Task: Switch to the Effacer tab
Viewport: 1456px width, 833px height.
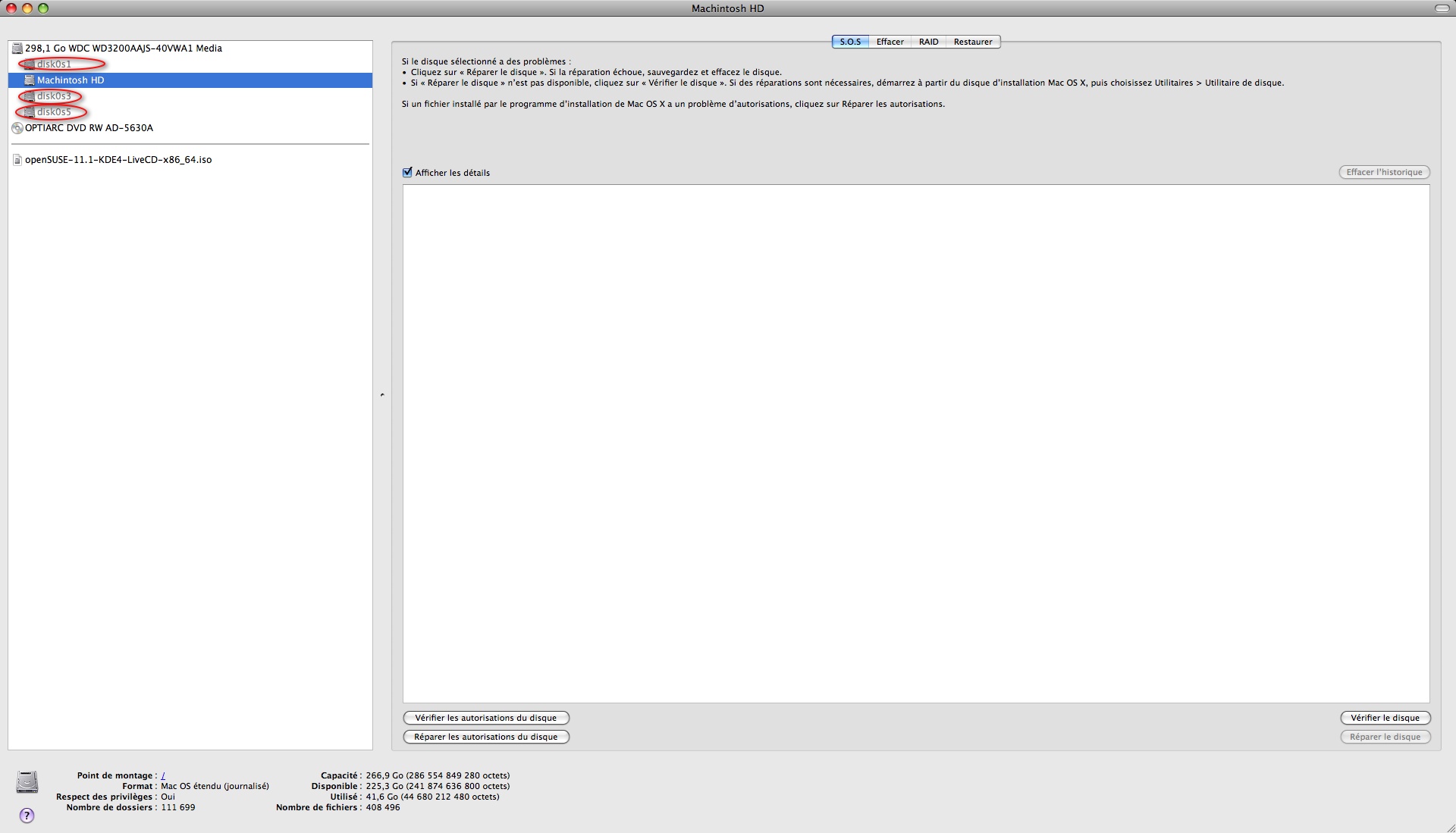Action: 890,42
